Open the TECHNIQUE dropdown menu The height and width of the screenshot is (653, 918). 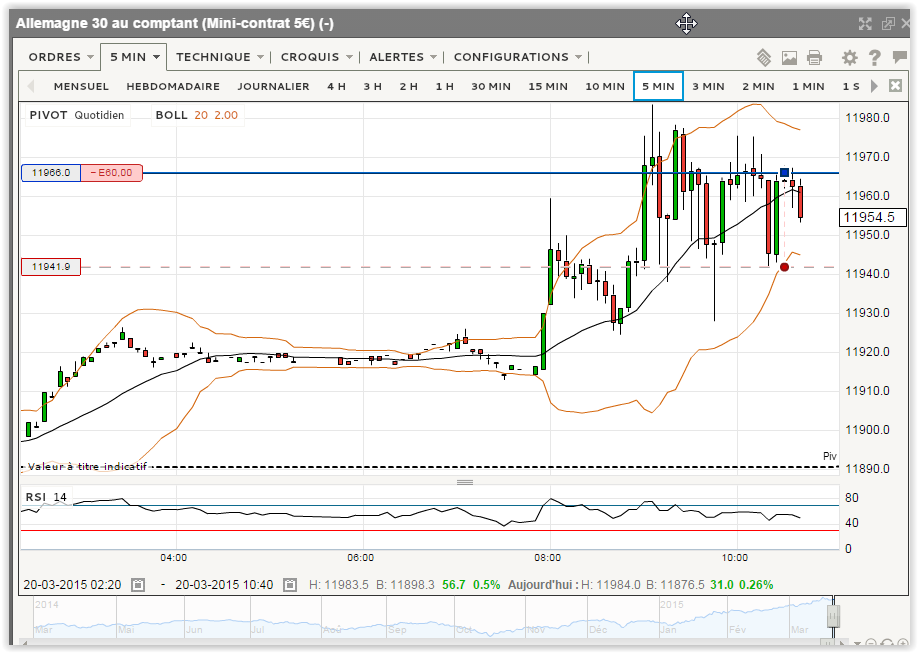pyautogui.click(x=219, y=57)
